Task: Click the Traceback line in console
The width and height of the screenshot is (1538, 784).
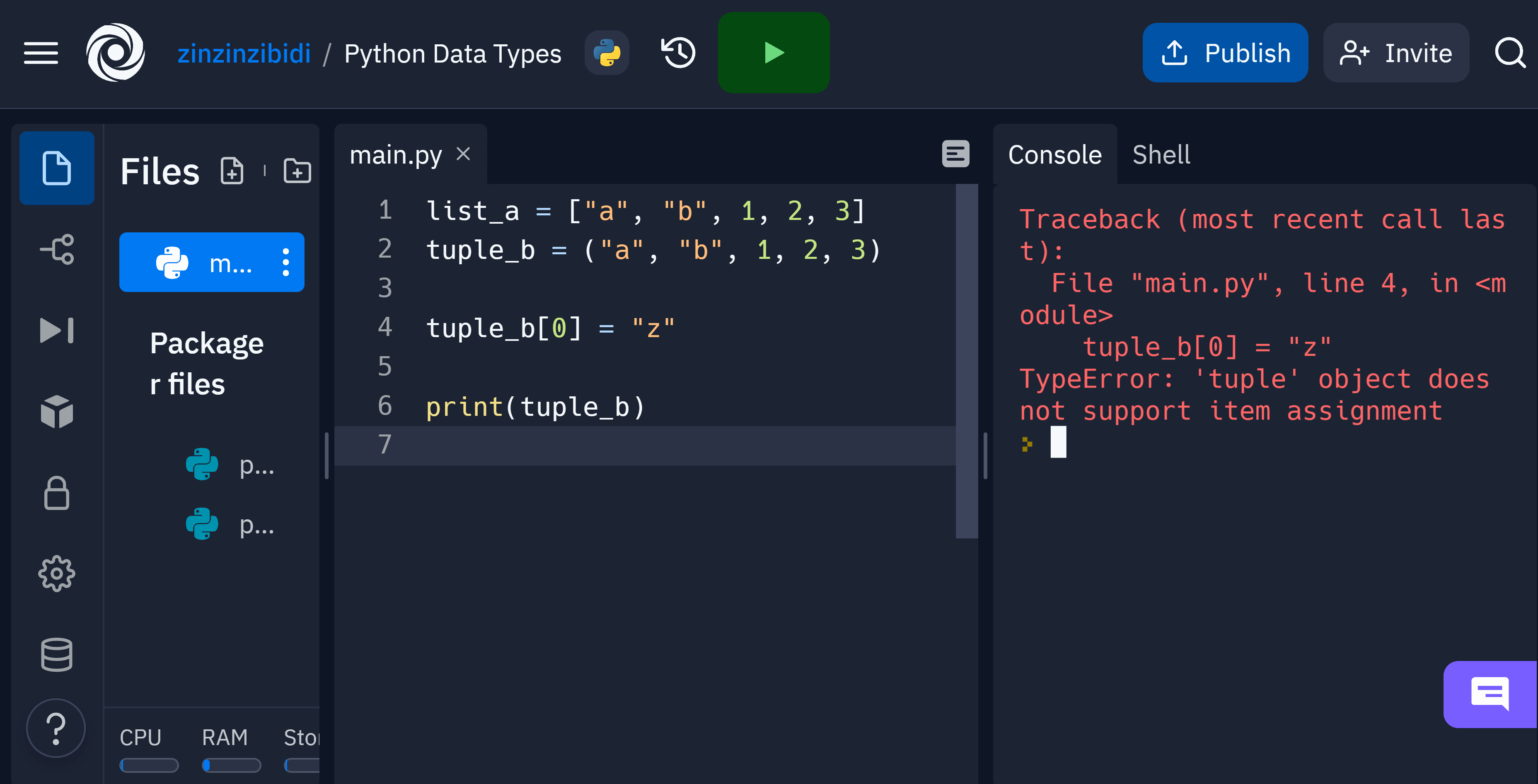Action: [x=1262, y=235]
